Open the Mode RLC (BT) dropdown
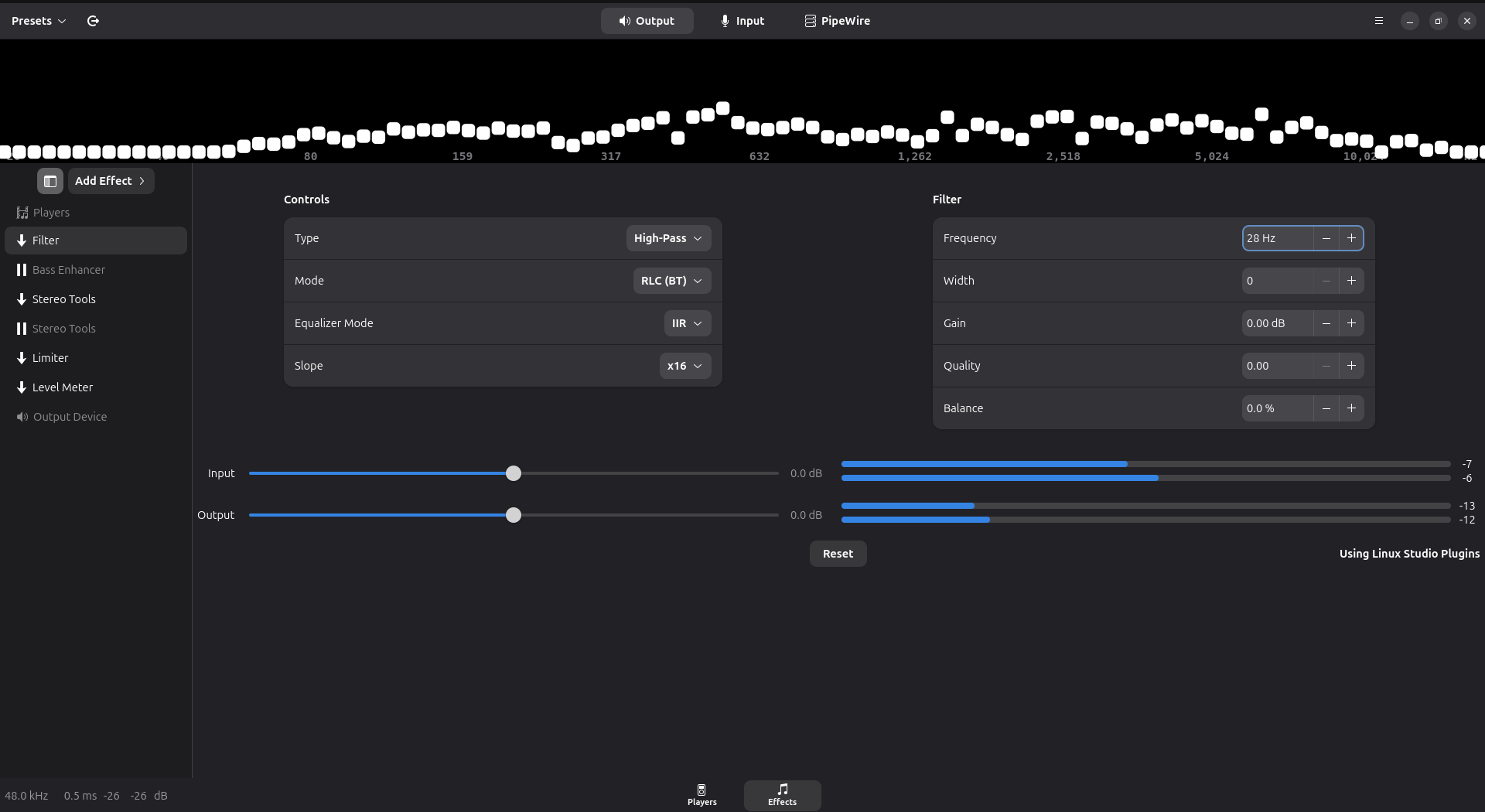This screenshot has height=812, width=1485. (672, 281)
